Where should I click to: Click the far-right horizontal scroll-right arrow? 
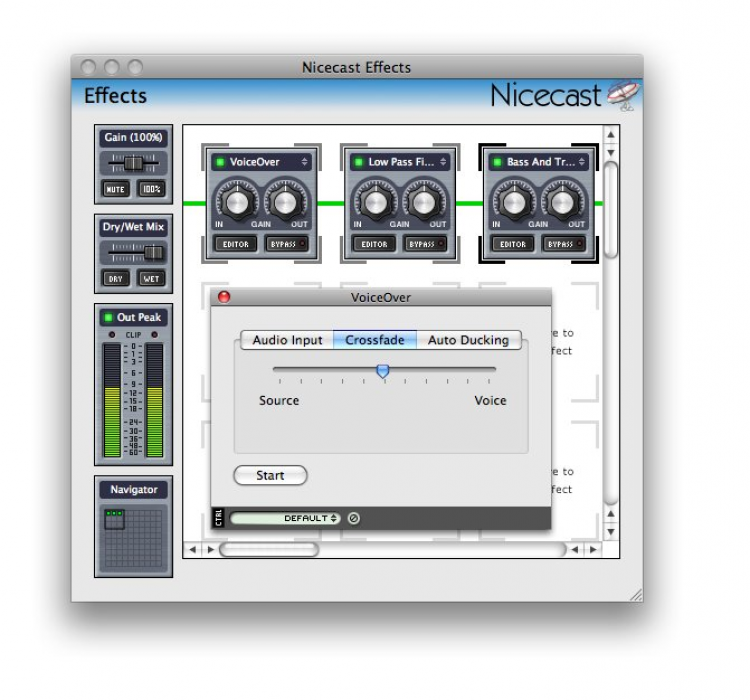coord(593,549)
